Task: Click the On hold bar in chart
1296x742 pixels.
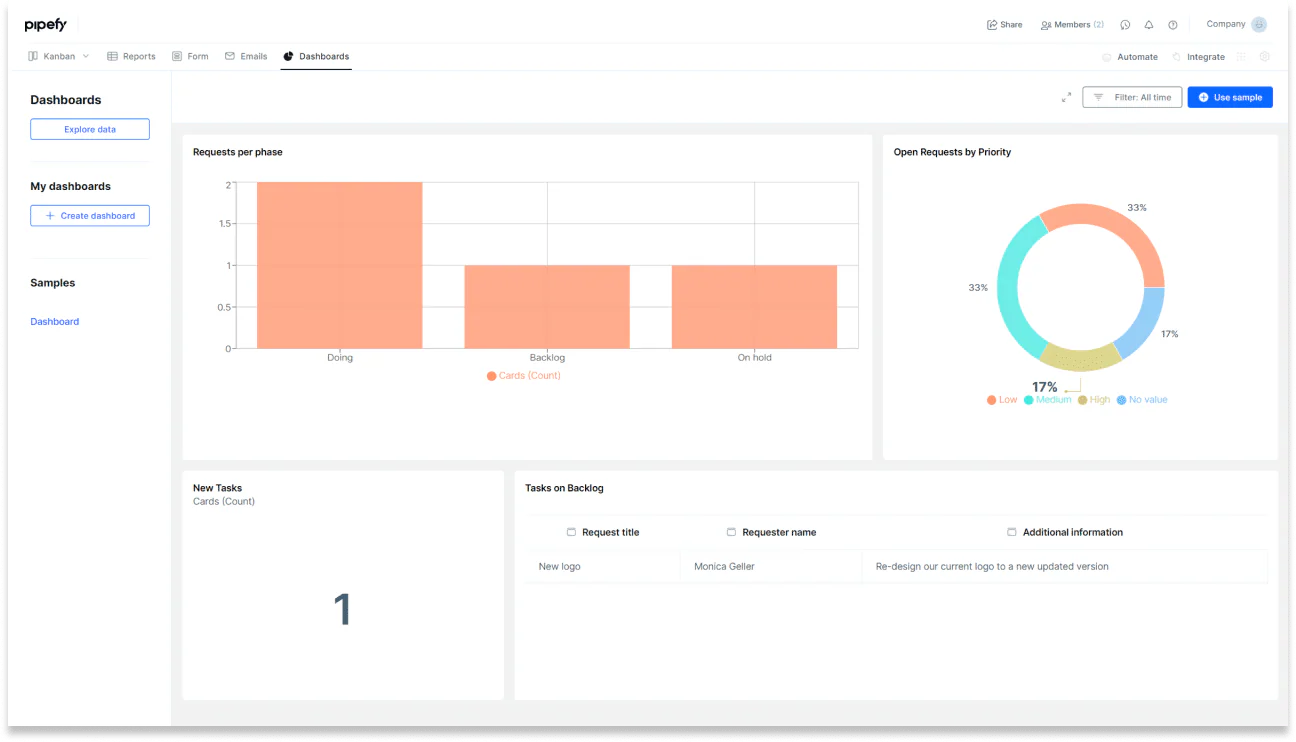Action: (754, 307)
